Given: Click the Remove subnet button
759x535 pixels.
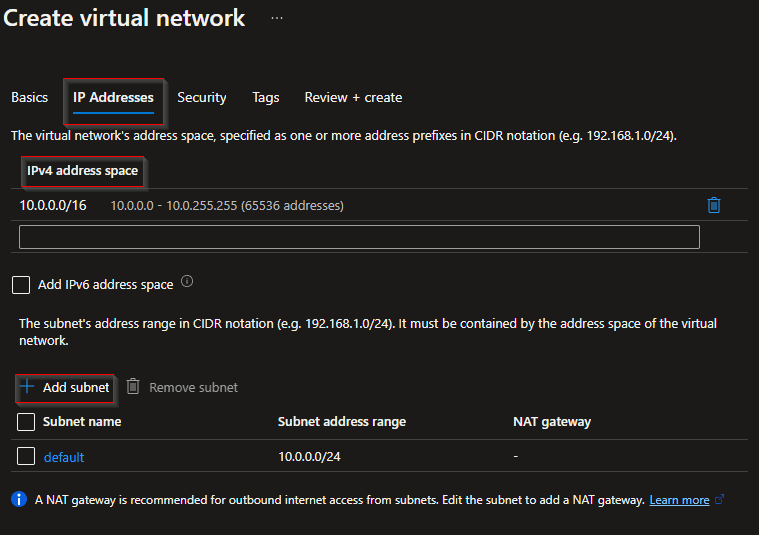Looking at the screenshot, I should pyautogui.click(x=182, y=387).
